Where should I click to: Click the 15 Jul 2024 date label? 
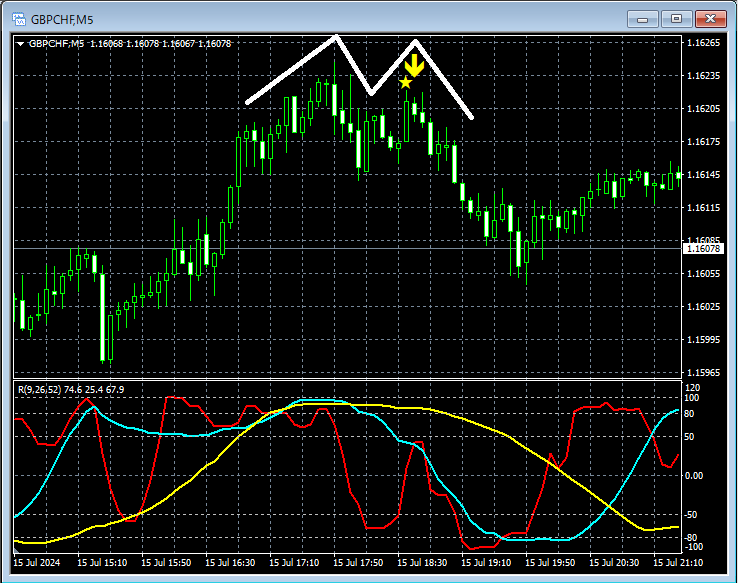tap(37, 563)
